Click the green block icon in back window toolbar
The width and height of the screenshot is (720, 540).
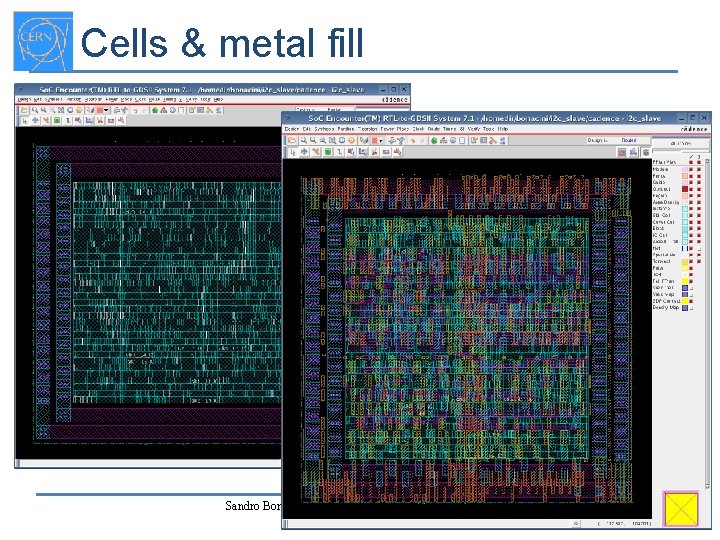tap(57, 121)
